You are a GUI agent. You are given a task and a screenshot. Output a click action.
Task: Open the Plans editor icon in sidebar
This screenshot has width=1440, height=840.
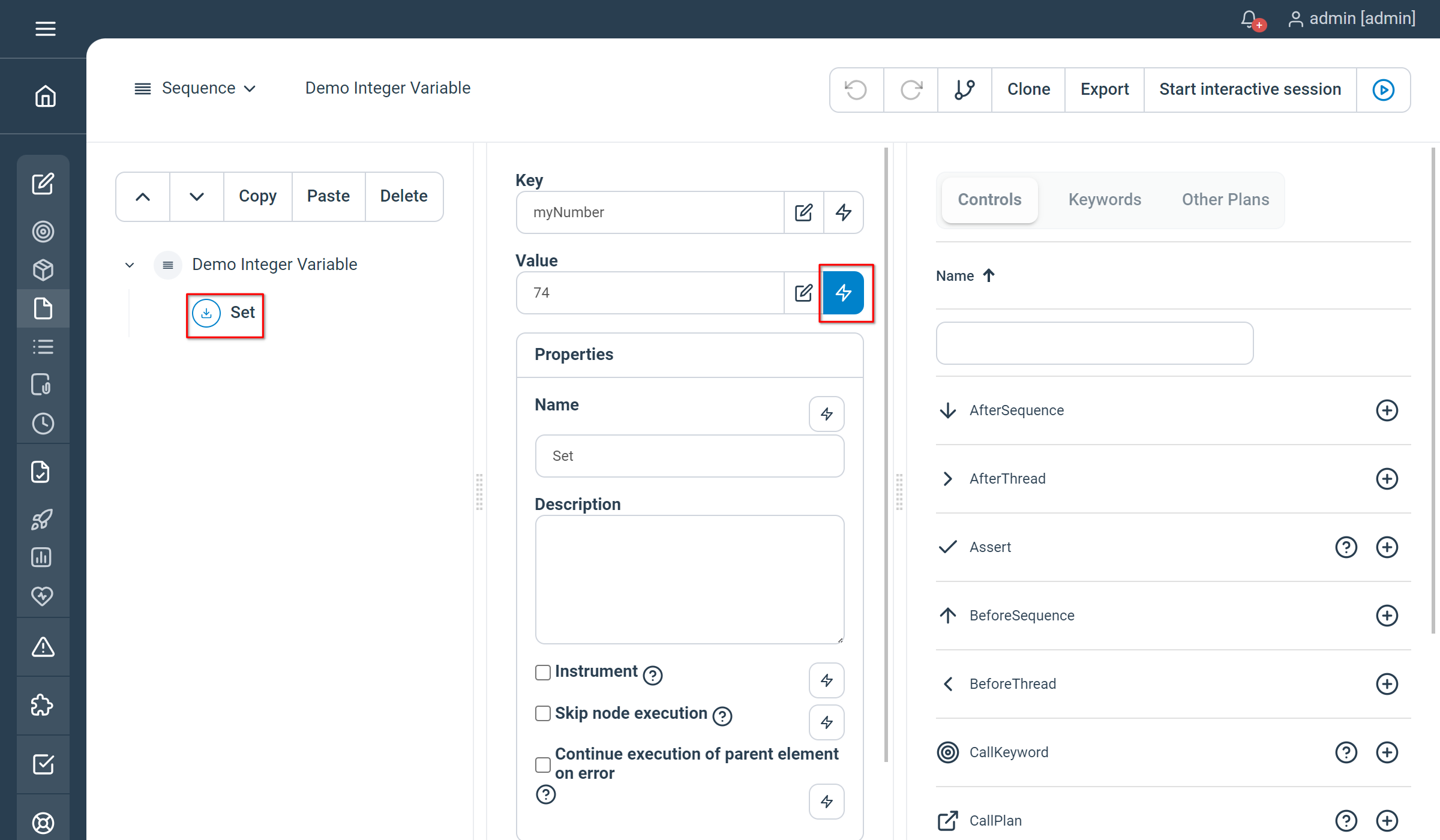pos(43,184)
